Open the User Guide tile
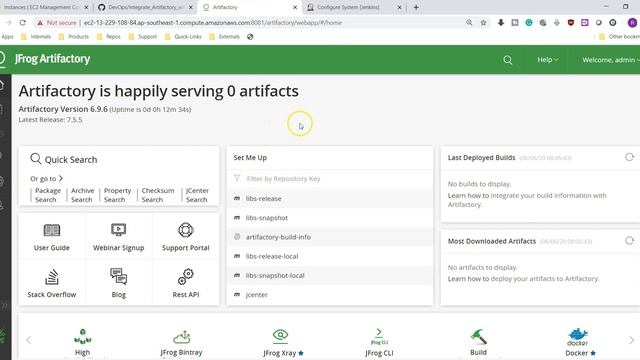Viewport: 640px width, 360px height. click(52, 237)
